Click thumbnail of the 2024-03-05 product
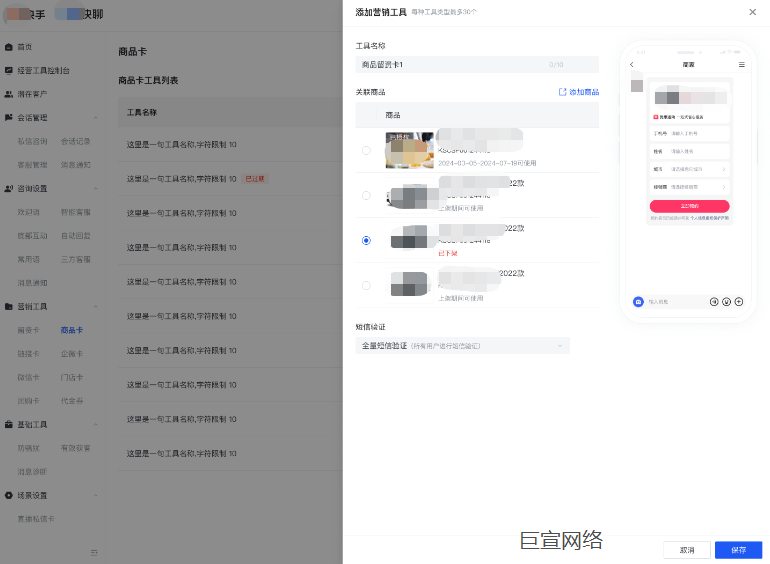770x564 pixels. pyautogui.click(x=410, y=151)
